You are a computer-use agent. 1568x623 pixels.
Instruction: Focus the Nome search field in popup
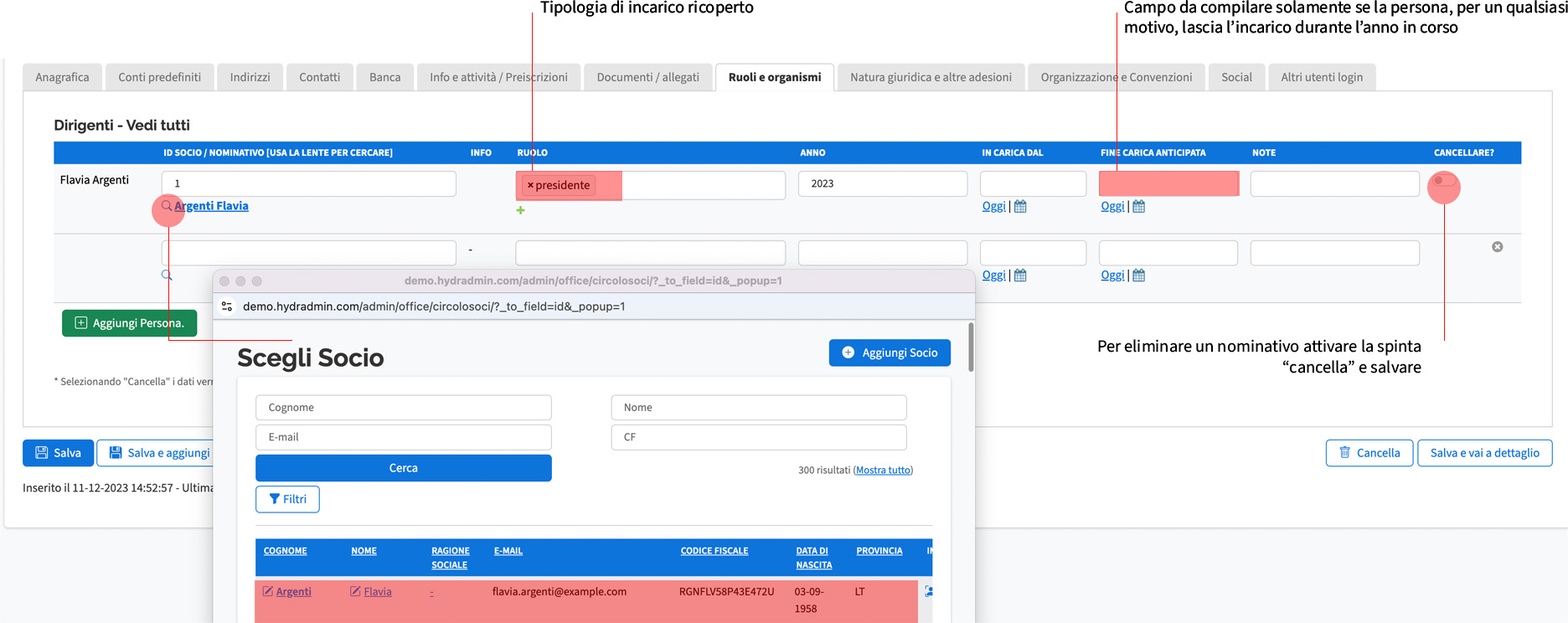(x=759, y=408)
